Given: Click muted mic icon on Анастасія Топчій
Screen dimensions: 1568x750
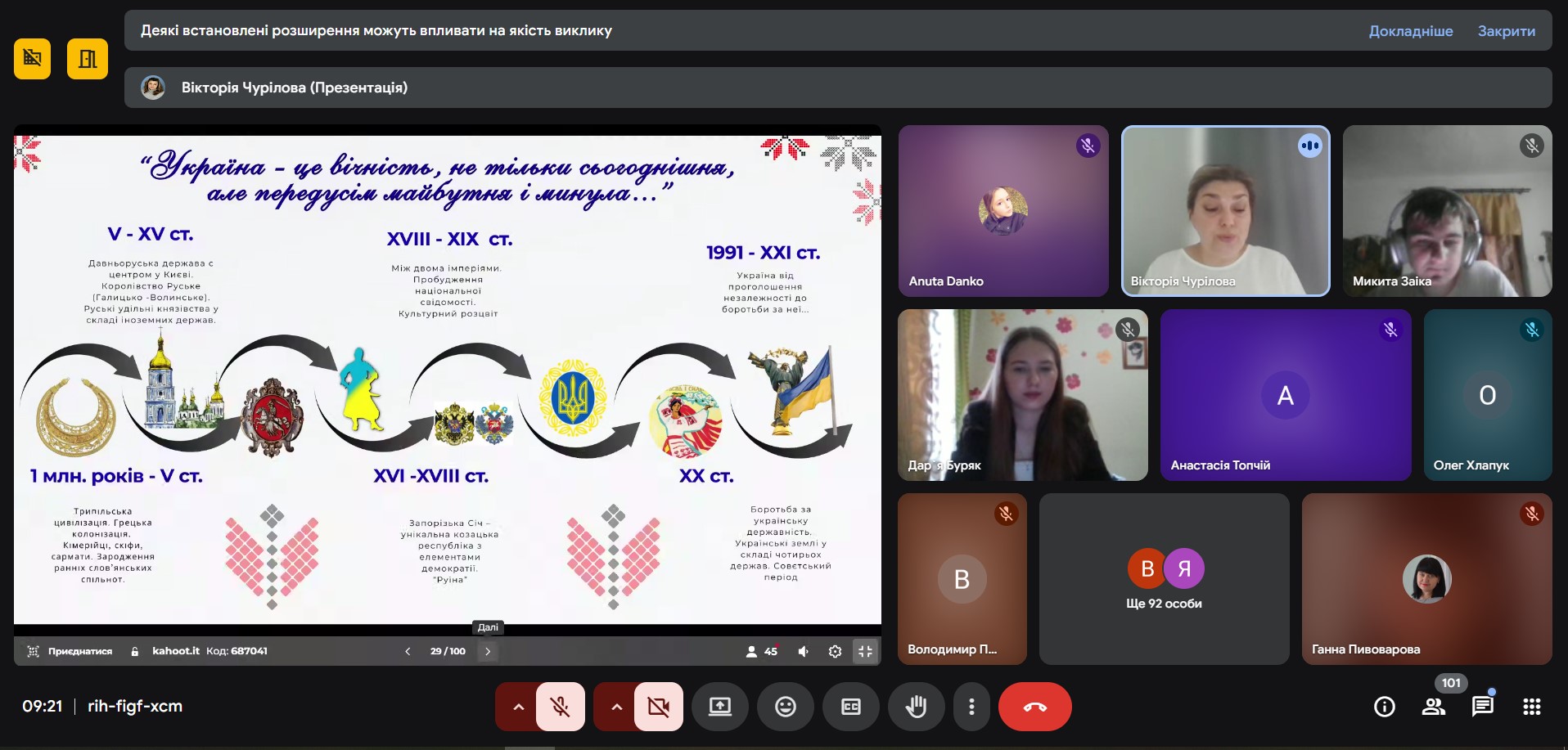Looking at the screenshot, I should 1390,330.
